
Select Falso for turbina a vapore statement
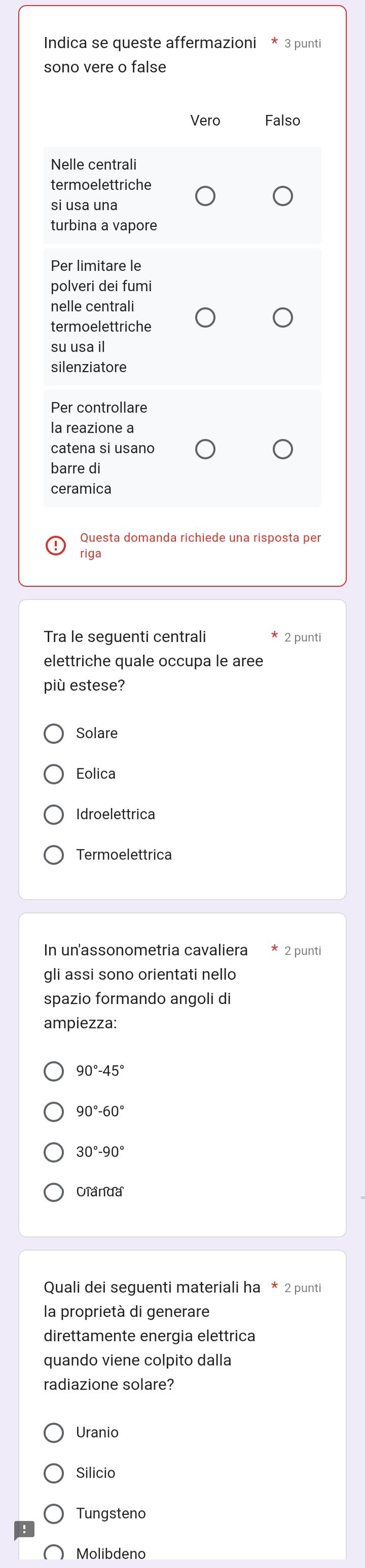[282, 196]
